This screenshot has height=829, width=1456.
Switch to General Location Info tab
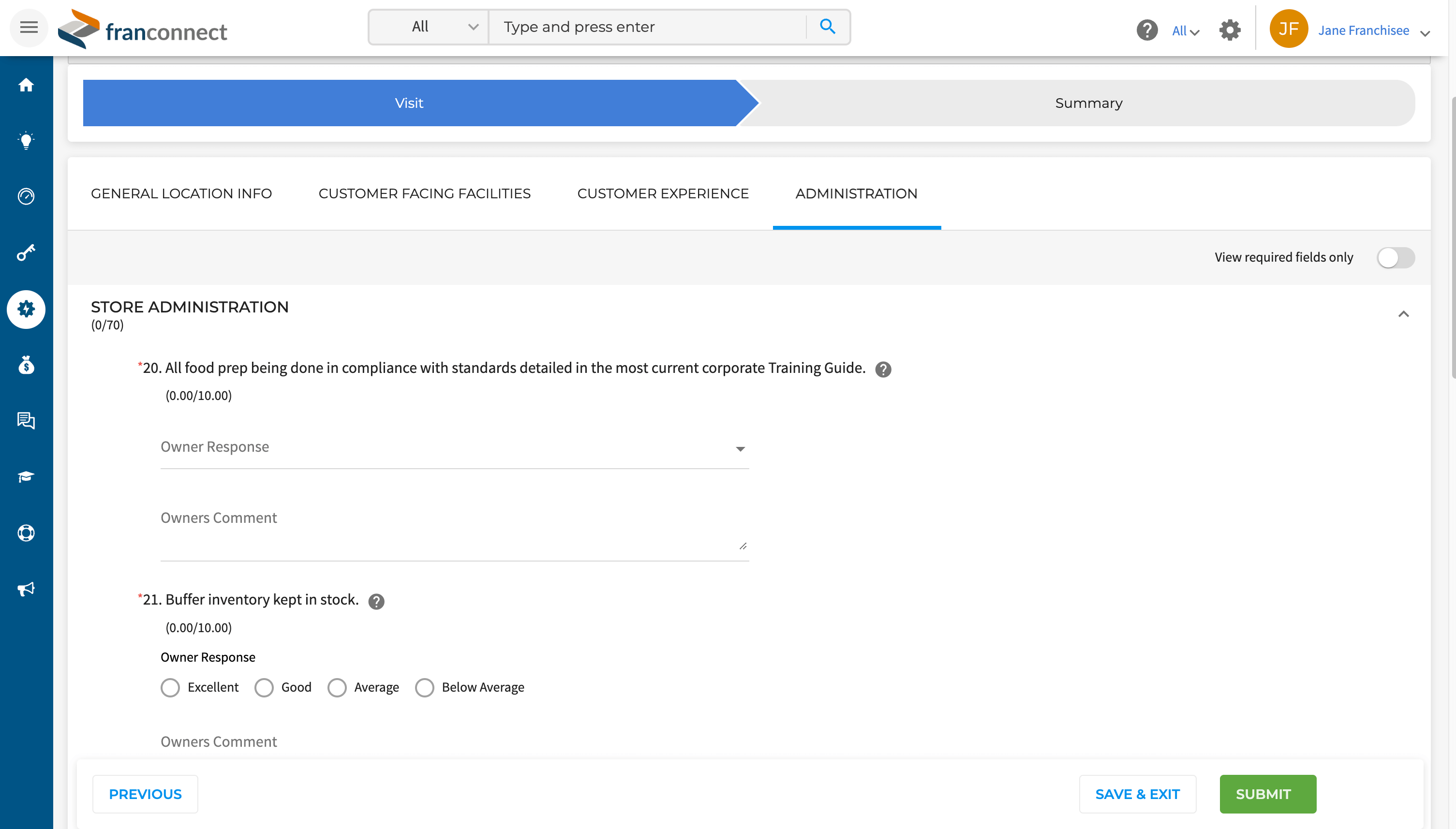(181, 193)
